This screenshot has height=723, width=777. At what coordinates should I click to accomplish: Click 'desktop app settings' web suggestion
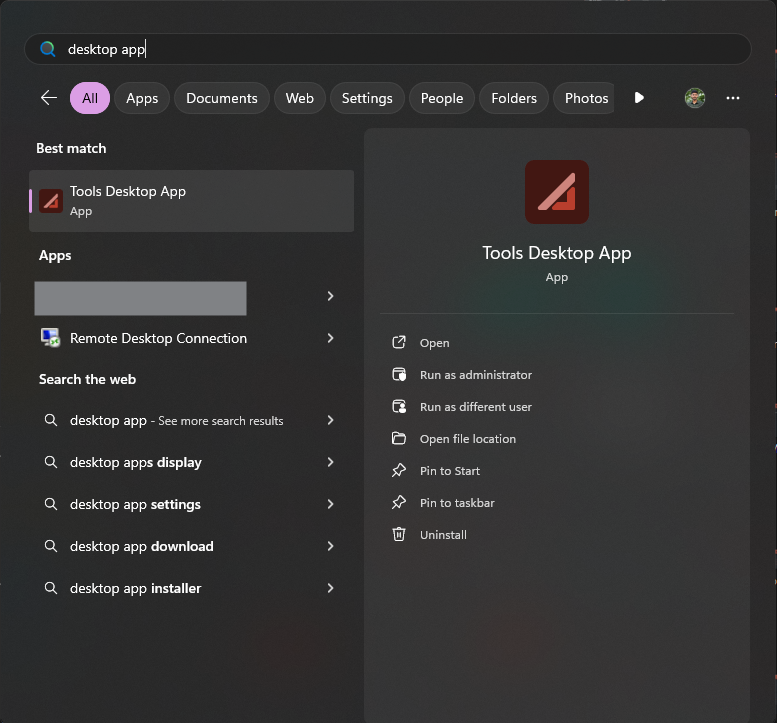(x=135, y=504)
